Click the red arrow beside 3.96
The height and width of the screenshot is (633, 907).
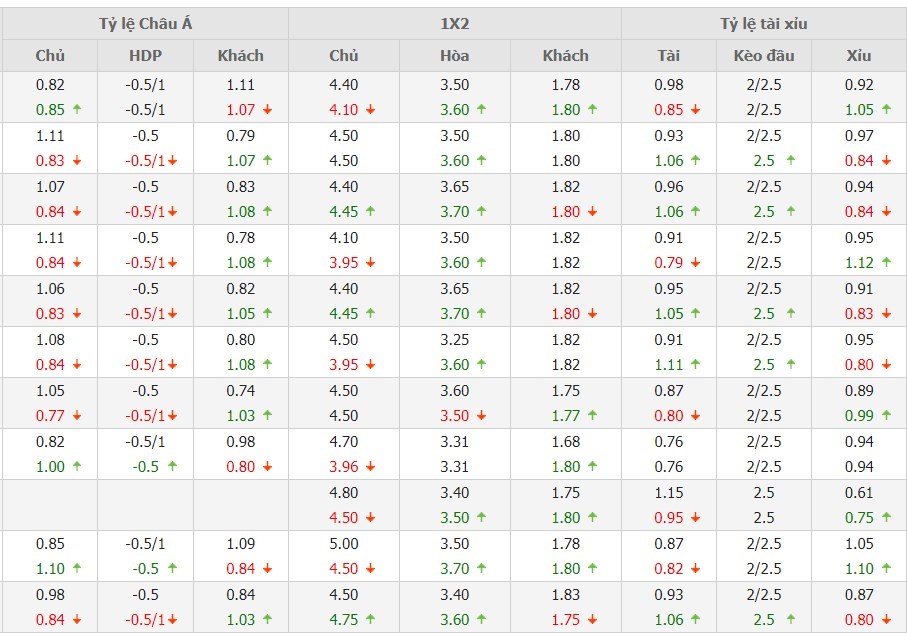[x=371, y=467]
